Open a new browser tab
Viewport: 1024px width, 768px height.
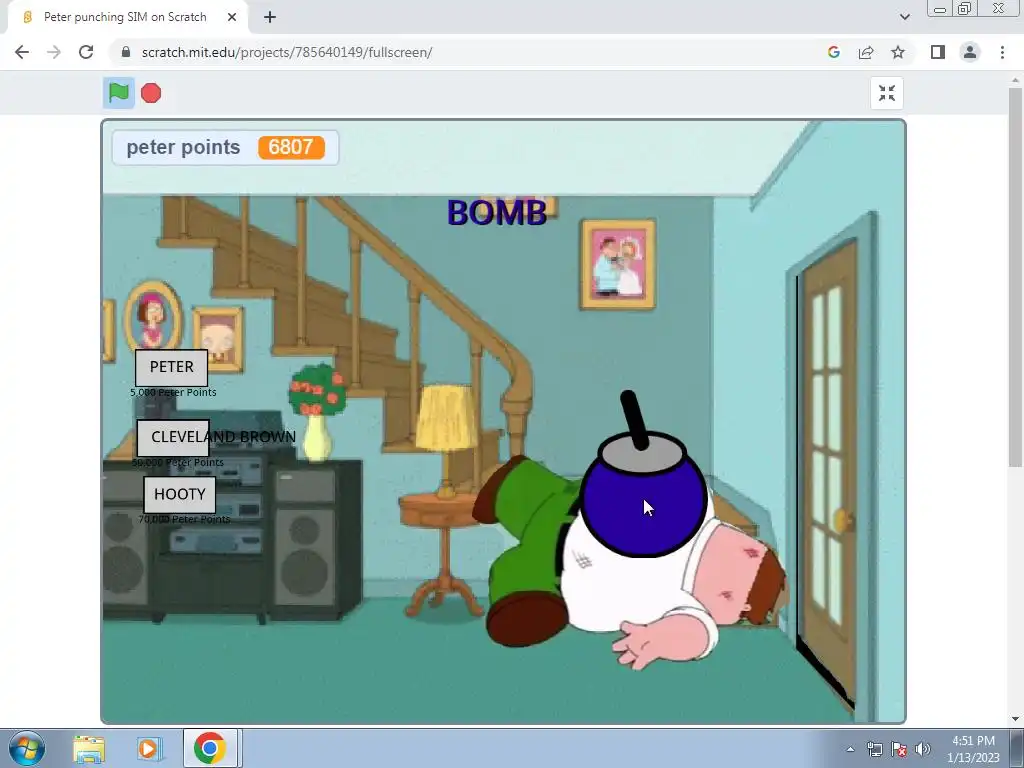tap(270, 17)
